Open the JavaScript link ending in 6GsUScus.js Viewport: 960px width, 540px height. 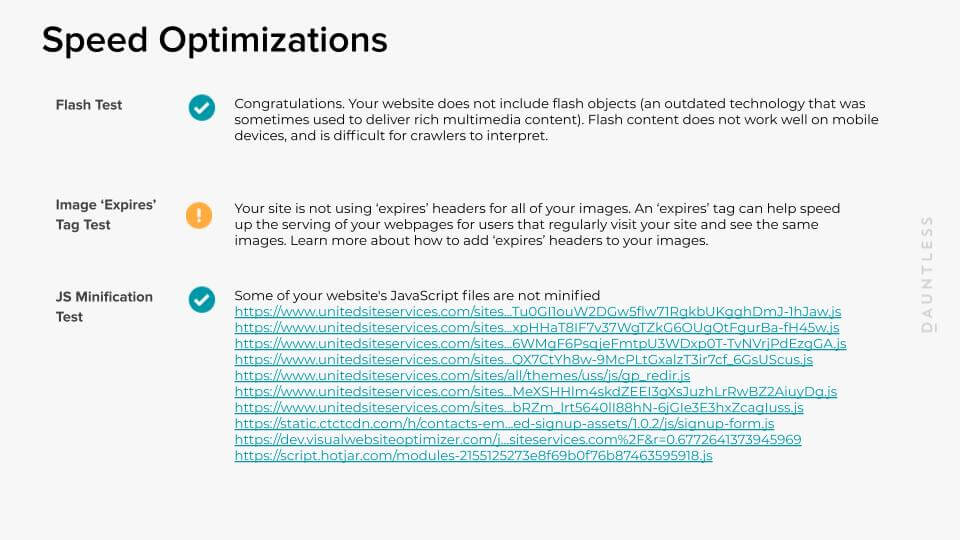pyautogui.click(x=523, y=360)
